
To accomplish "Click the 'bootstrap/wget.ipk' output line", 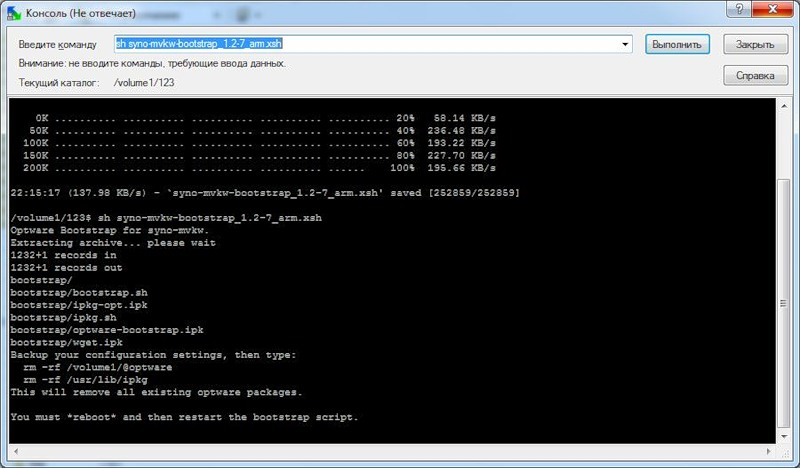I will pos(66,344).
